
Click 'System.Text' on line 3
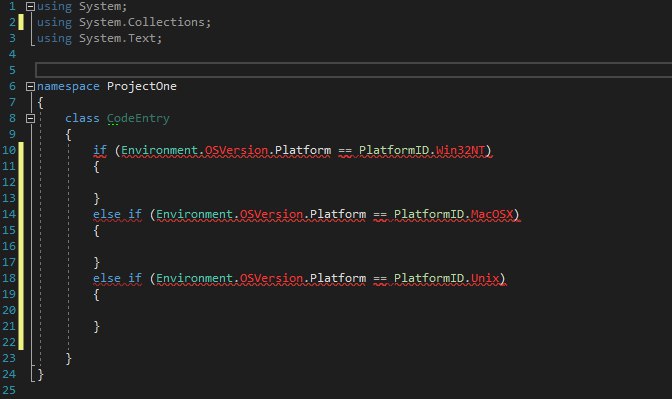coord(117,38)
